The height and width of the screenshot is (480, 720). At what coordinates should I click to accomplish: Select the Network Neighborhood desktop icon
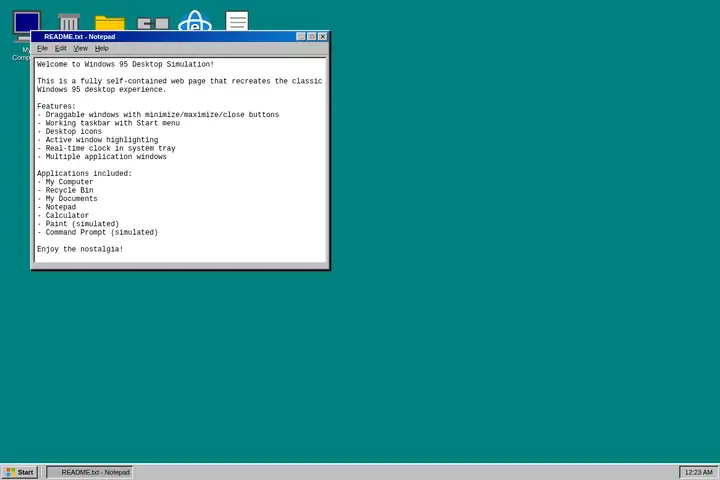point(153,23)
